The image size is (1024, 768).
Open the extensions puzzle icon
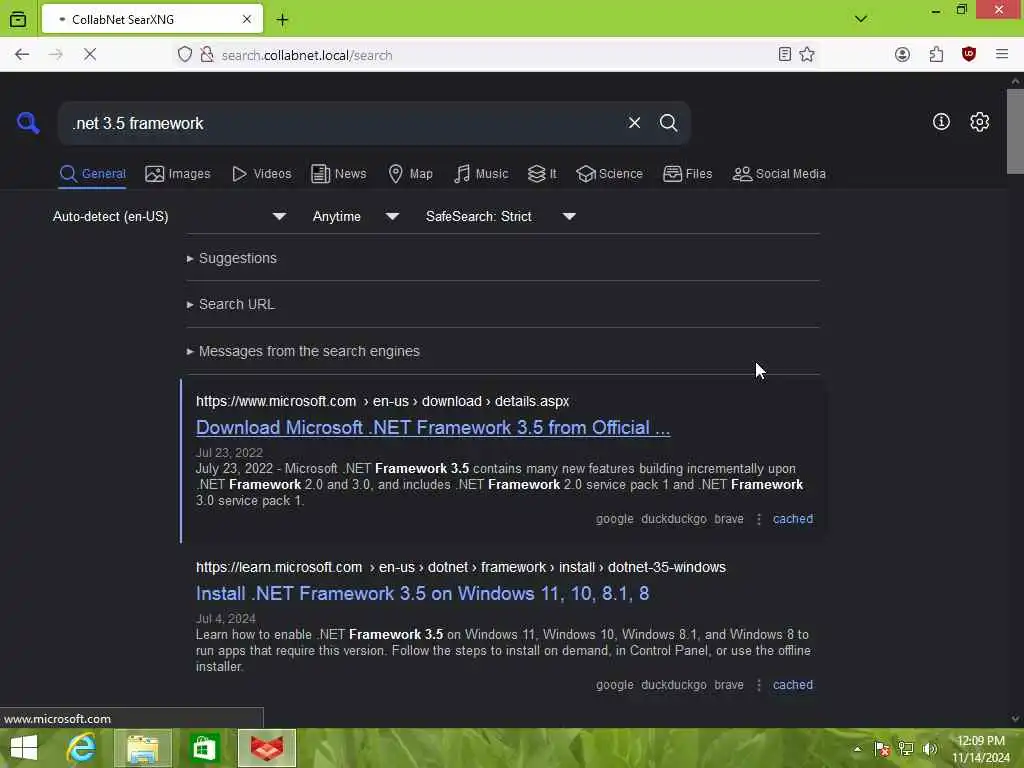tap(936, 55)
